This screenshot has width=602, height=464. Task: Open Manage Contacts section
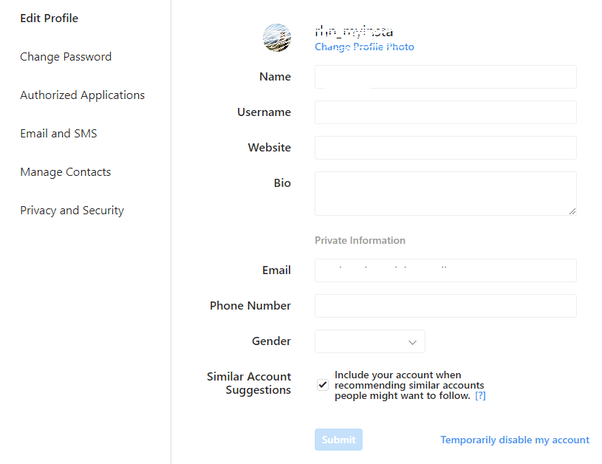click(65, 172)
